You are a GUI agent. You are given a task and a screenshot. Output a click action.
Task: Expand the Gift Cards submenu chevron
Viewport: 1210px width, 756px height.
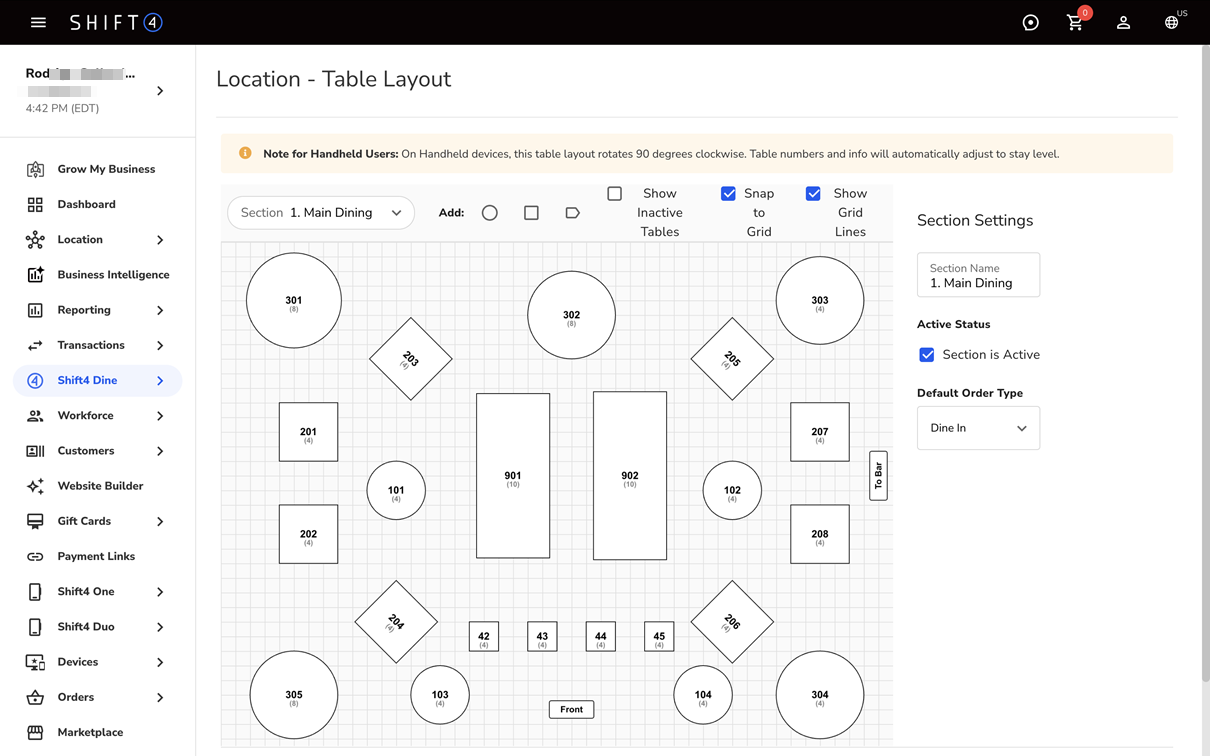coord(160,521)
